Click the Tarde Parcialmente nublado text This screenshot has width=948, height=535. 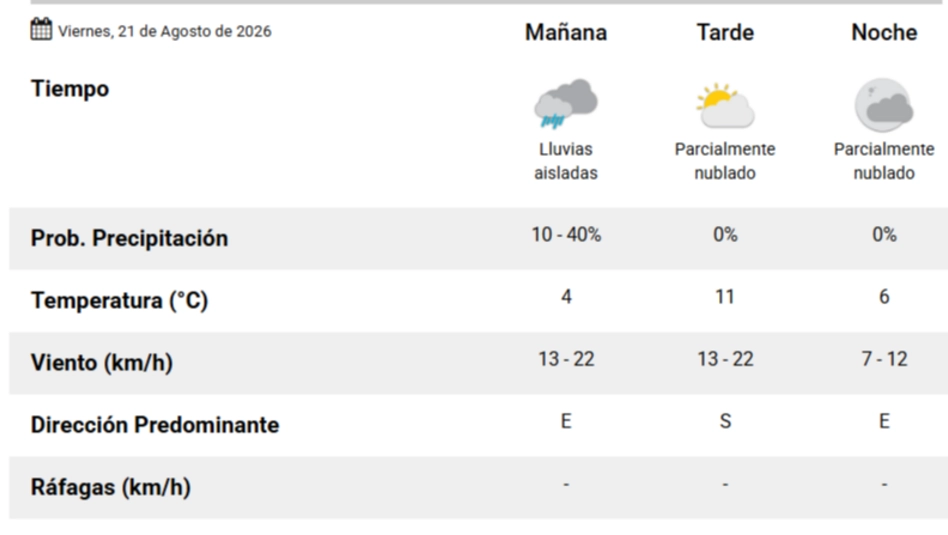(725, 161)
